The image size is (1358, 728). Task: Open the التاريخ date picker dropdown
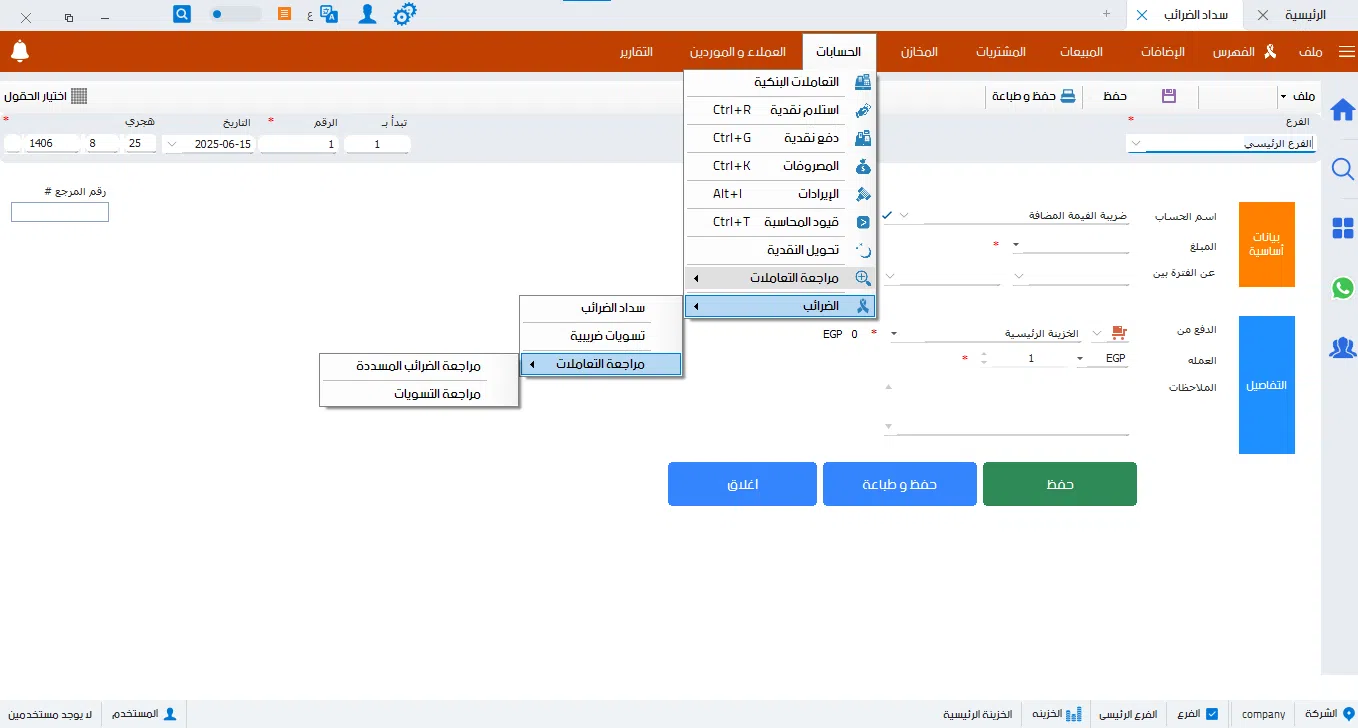coord(172,144)
